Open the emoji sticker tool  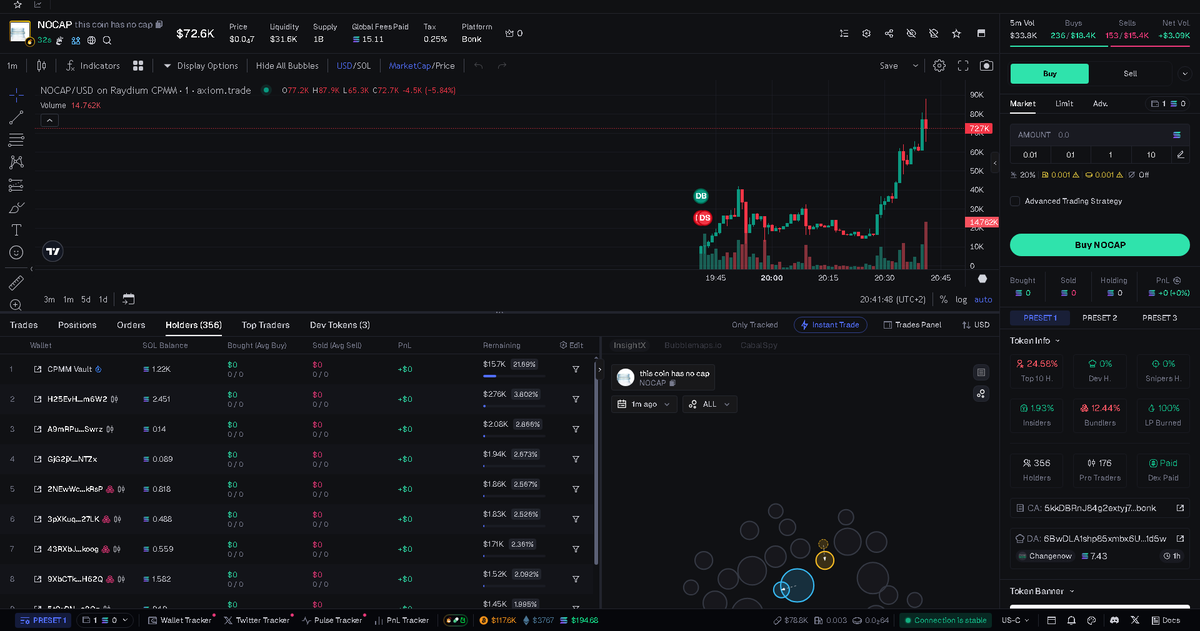pyautogui.click(x=17, y=253)
